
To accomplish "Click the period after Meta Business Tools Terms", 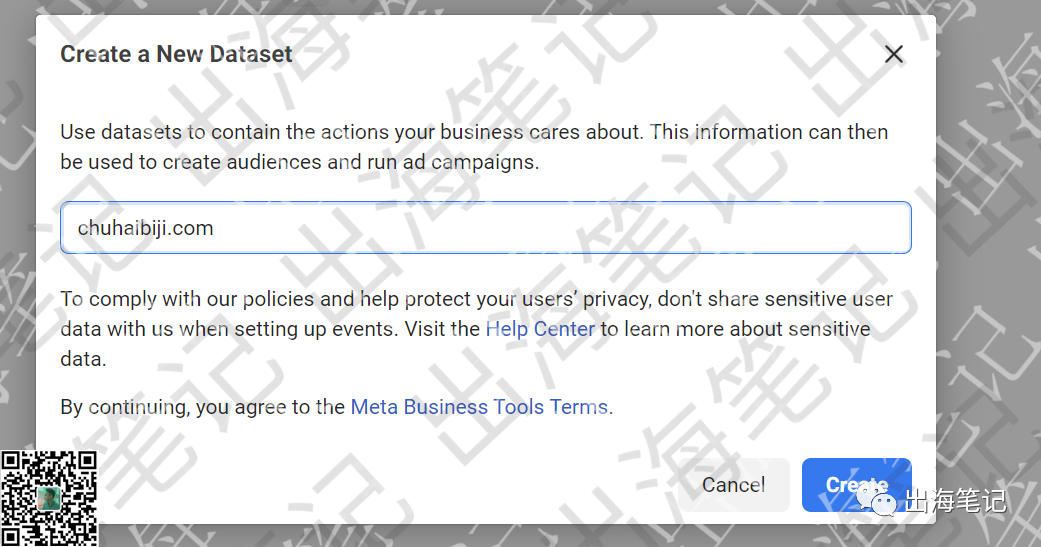I will pos(611,408).
